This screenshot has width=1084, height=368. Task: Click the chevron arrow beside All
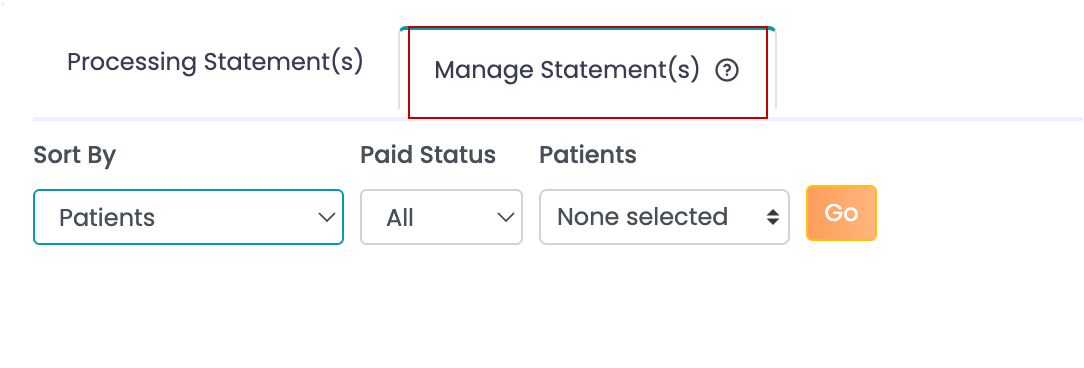[506, 217]
